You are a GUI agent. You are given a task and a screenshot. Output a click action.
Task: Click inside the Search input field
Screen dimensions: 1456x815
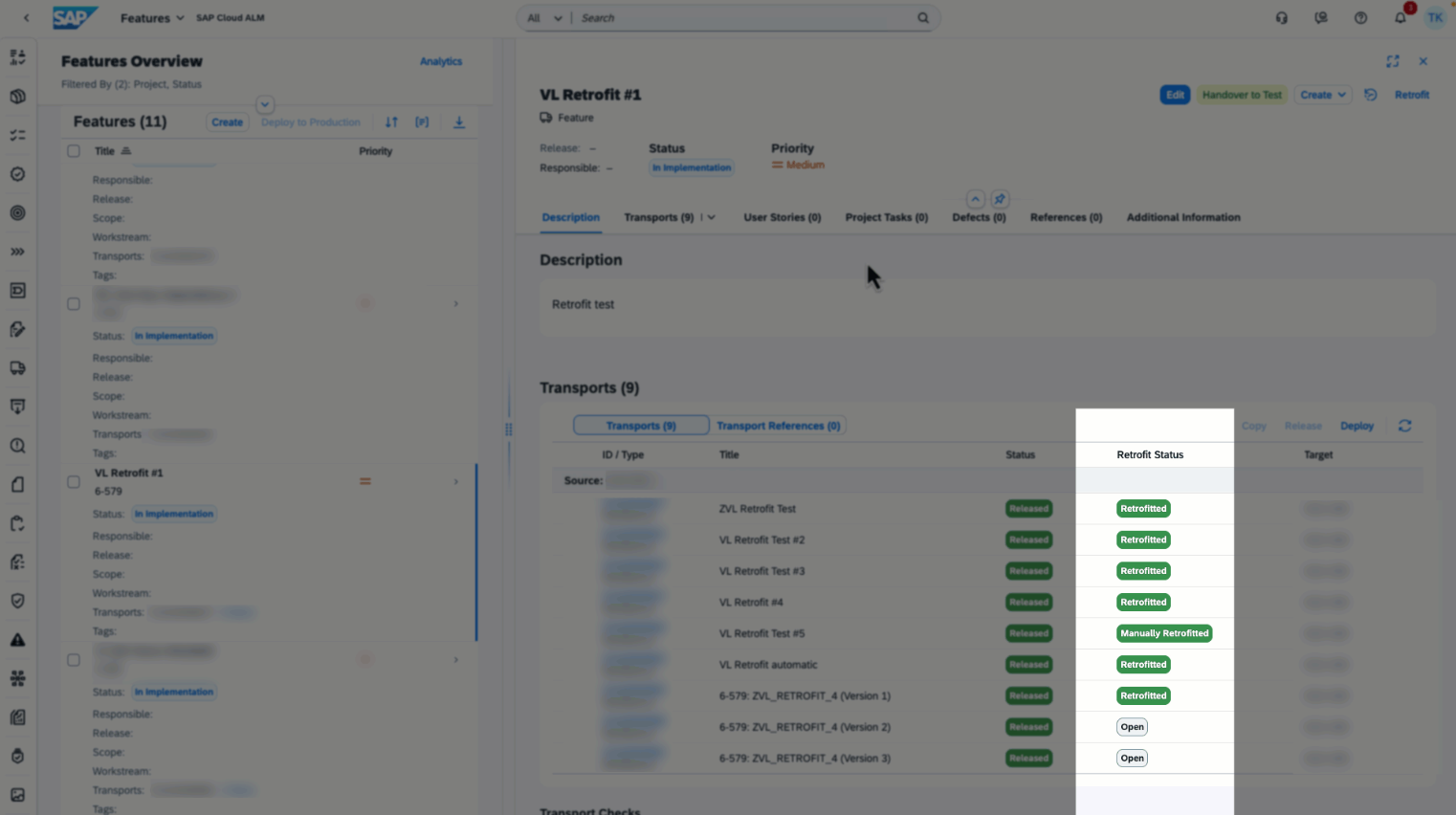click(x=746, y=18)
